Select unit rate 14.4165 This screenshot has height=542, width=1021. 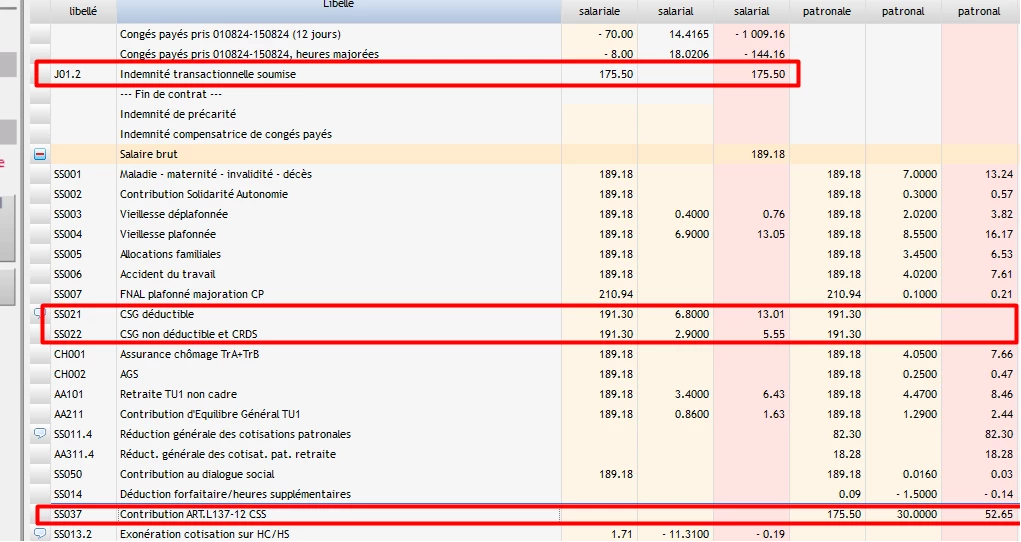pos(689,34)
